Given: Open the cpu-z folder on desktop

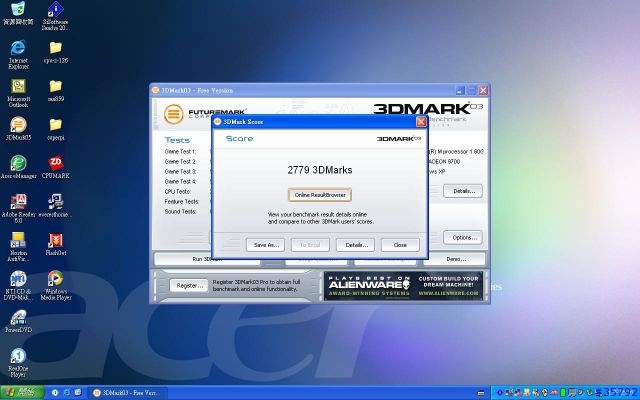Looking at the screenshot, I should tap(56, 52).
